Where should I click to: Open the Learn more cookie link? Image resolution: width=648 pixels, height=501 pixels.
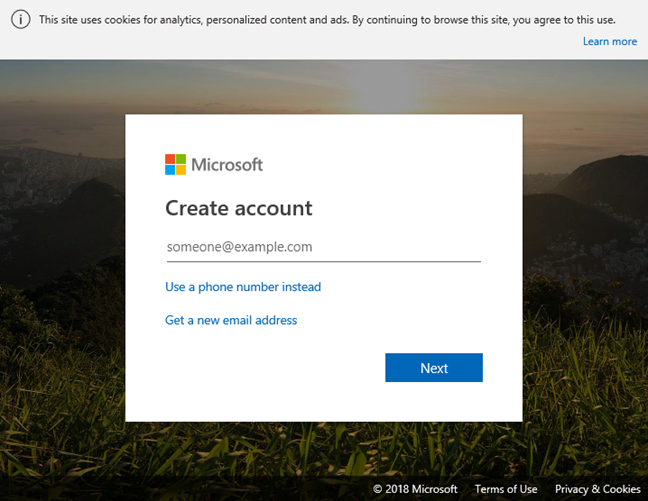coord(610,41)
